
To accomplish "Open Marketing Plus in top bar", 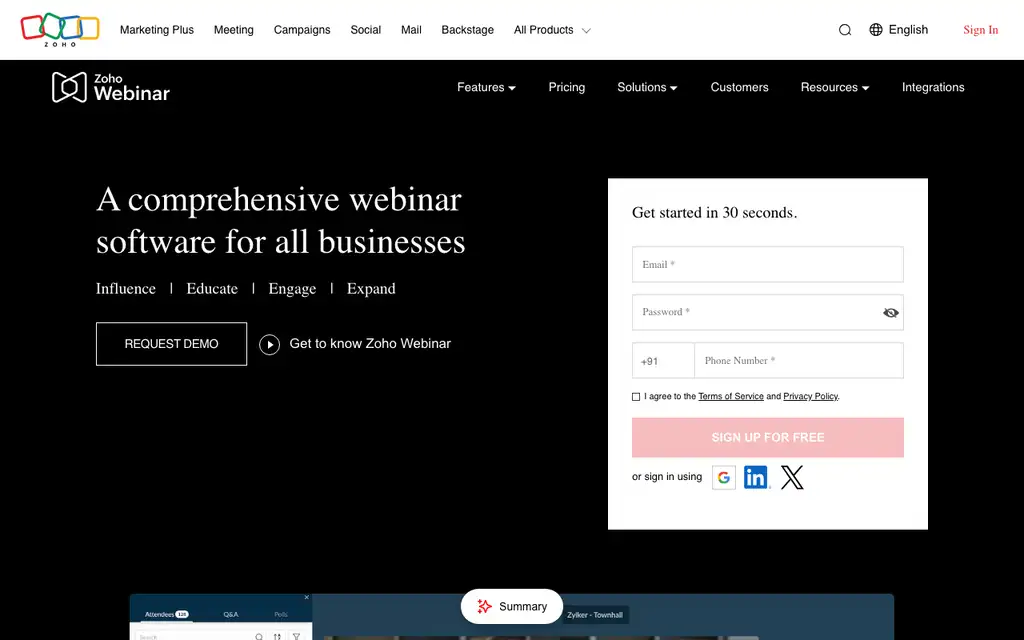I will click(157, 30).
